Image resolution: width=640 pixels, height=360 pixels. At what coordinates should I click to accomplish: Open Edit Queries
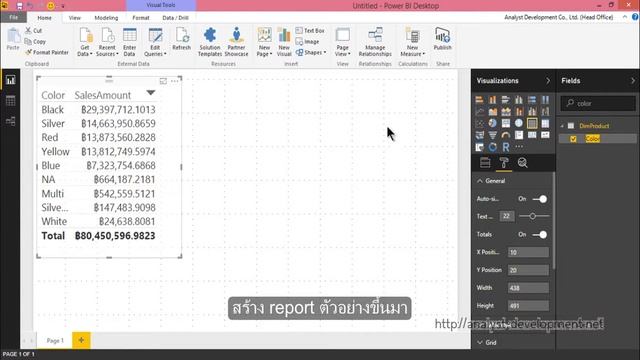pyautogui.click(x=156, y=42)
